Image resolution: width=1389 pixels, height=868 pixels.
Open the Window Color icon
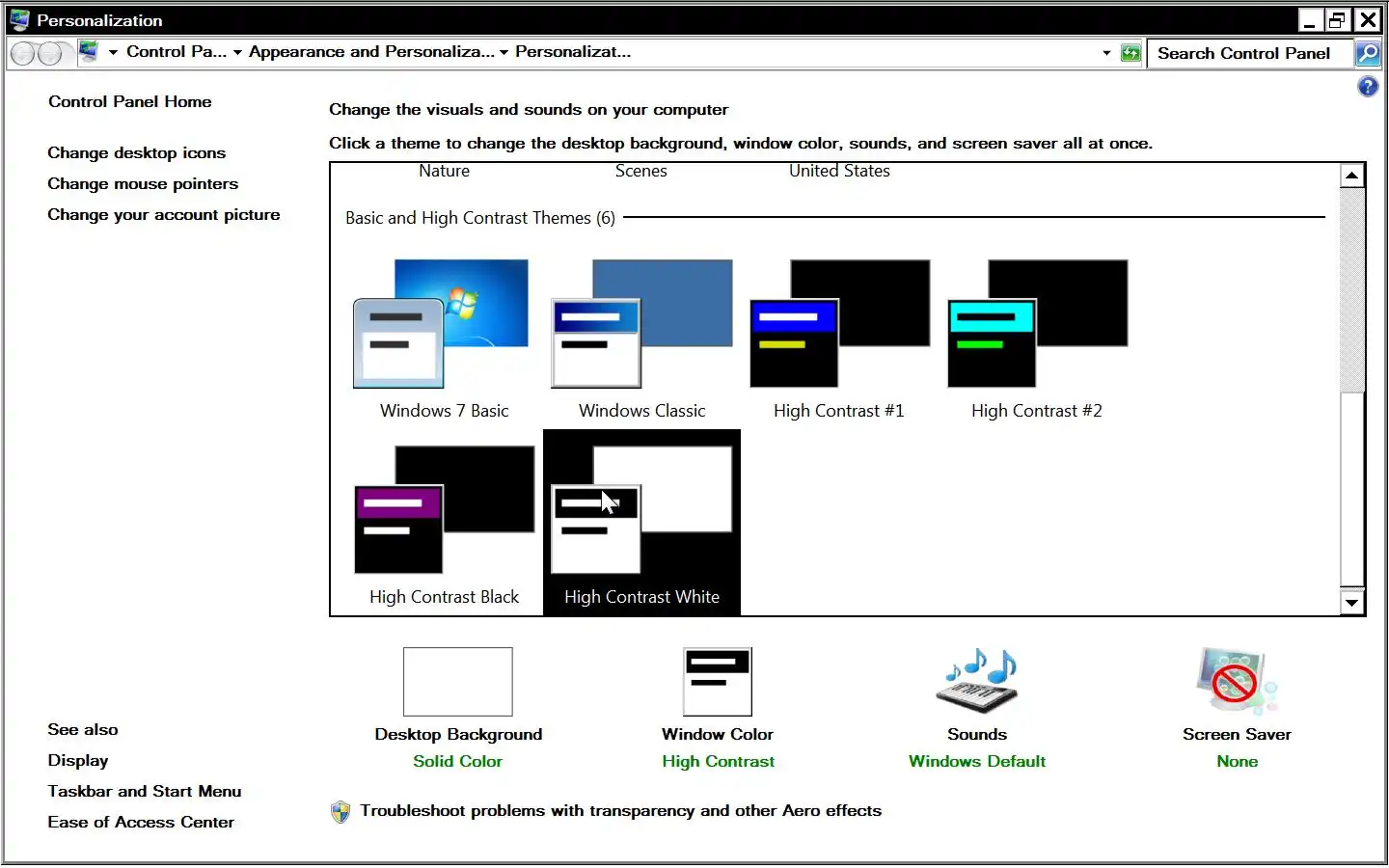[x=718, y=682]
